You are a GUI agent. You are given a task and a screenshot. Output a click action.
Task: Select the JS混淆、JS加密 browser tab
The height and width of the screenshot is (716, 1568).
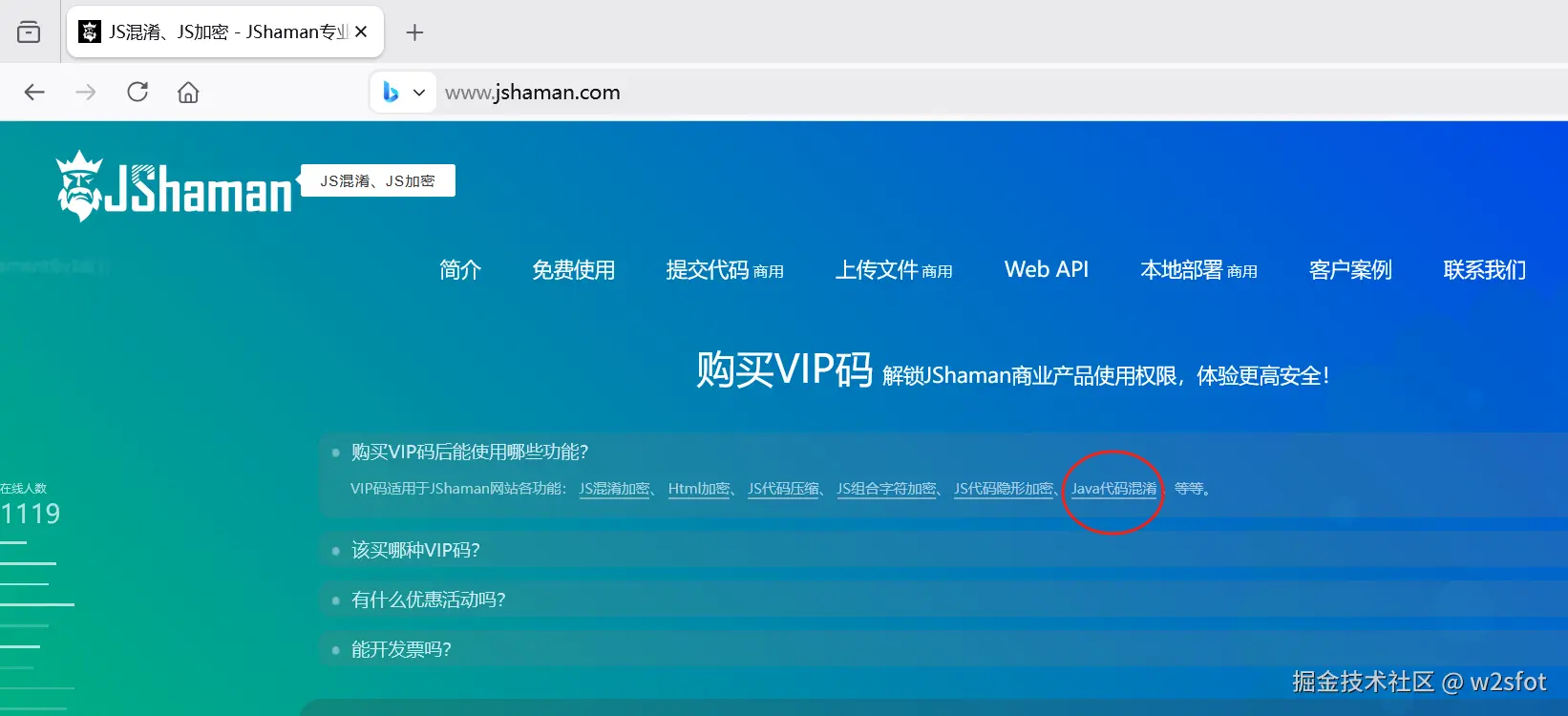[225, 32]
